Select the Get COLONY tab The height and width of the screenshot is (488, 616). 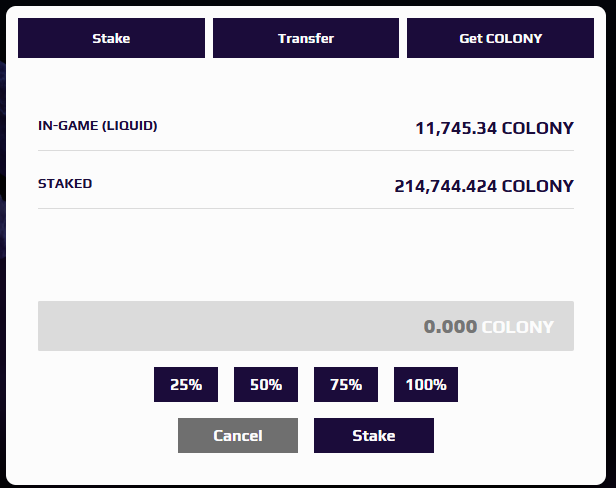(x=500, y=38)
